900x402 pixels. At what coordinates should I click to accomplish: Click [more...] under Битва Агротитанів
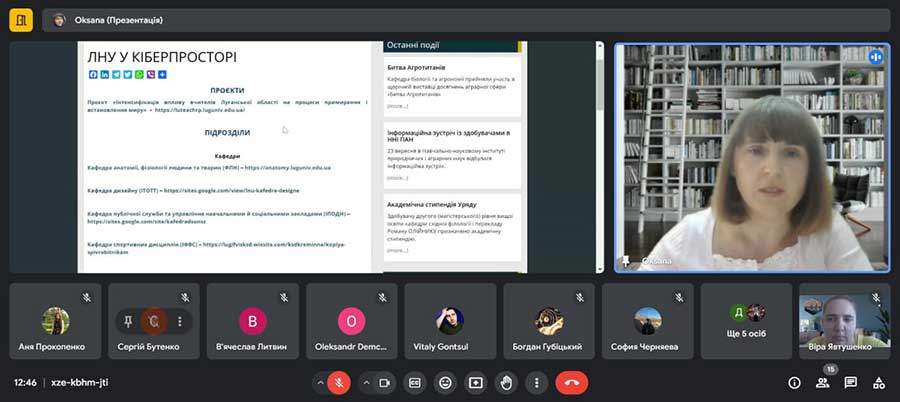click(x=397, y=106)
